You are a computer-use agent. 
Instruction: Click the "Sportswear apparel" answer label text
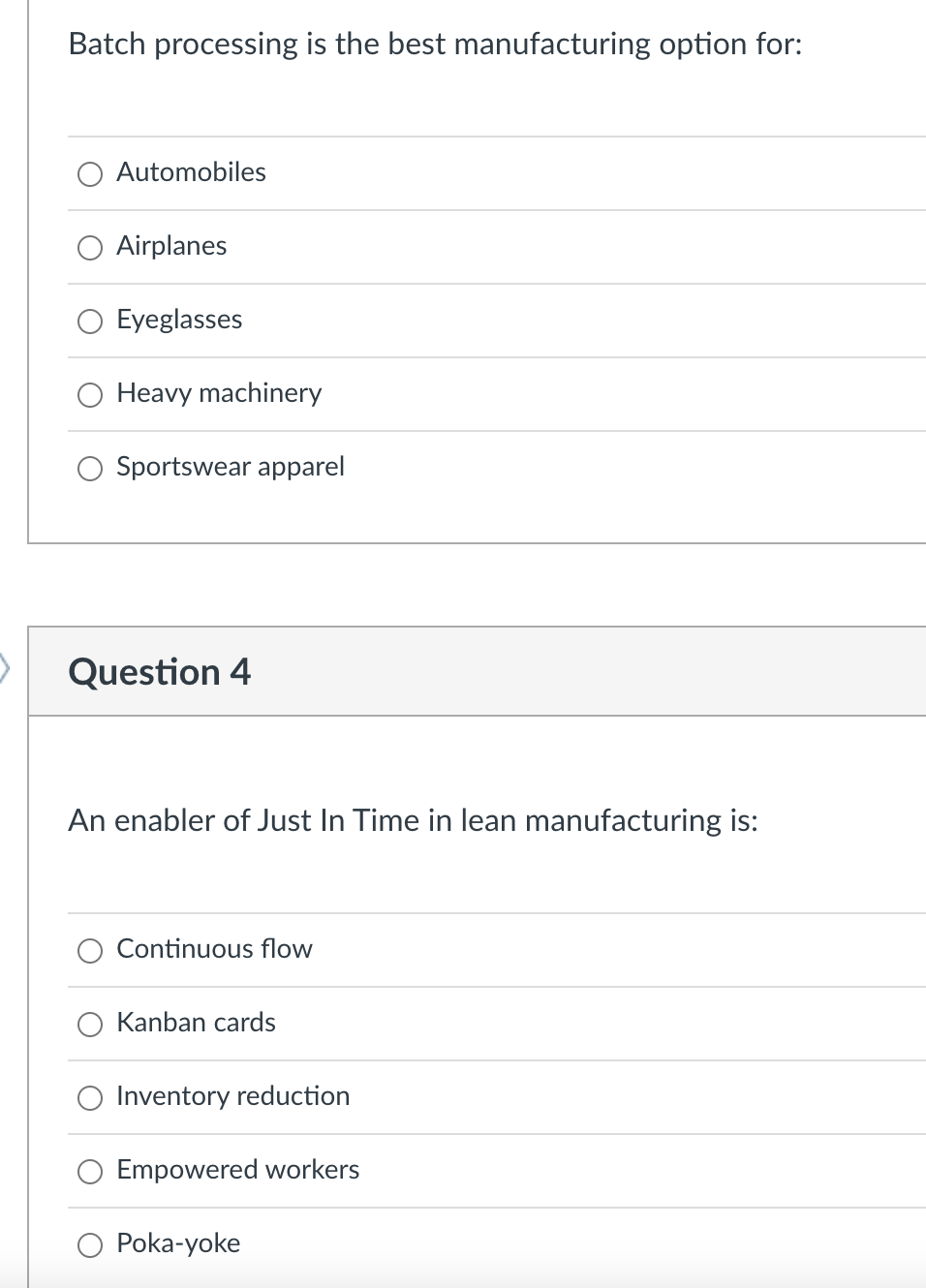(x=231, y=467)
